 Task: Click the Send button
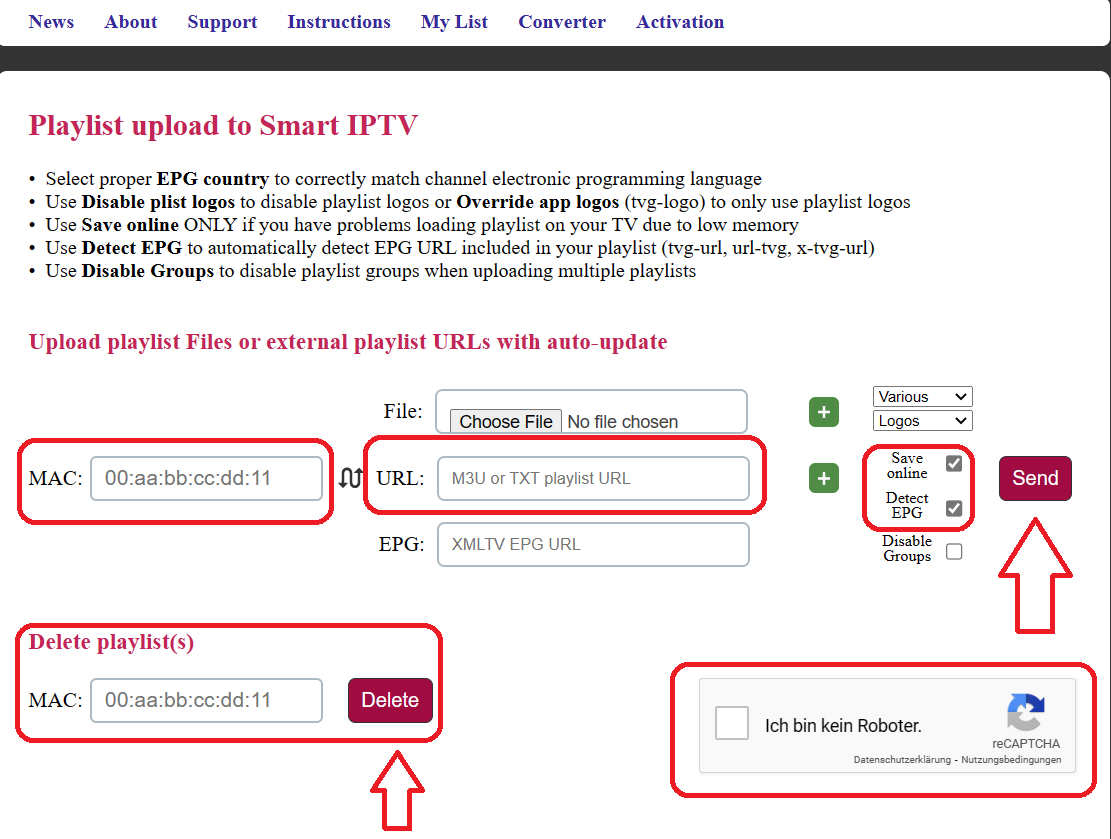point(1035,478)
